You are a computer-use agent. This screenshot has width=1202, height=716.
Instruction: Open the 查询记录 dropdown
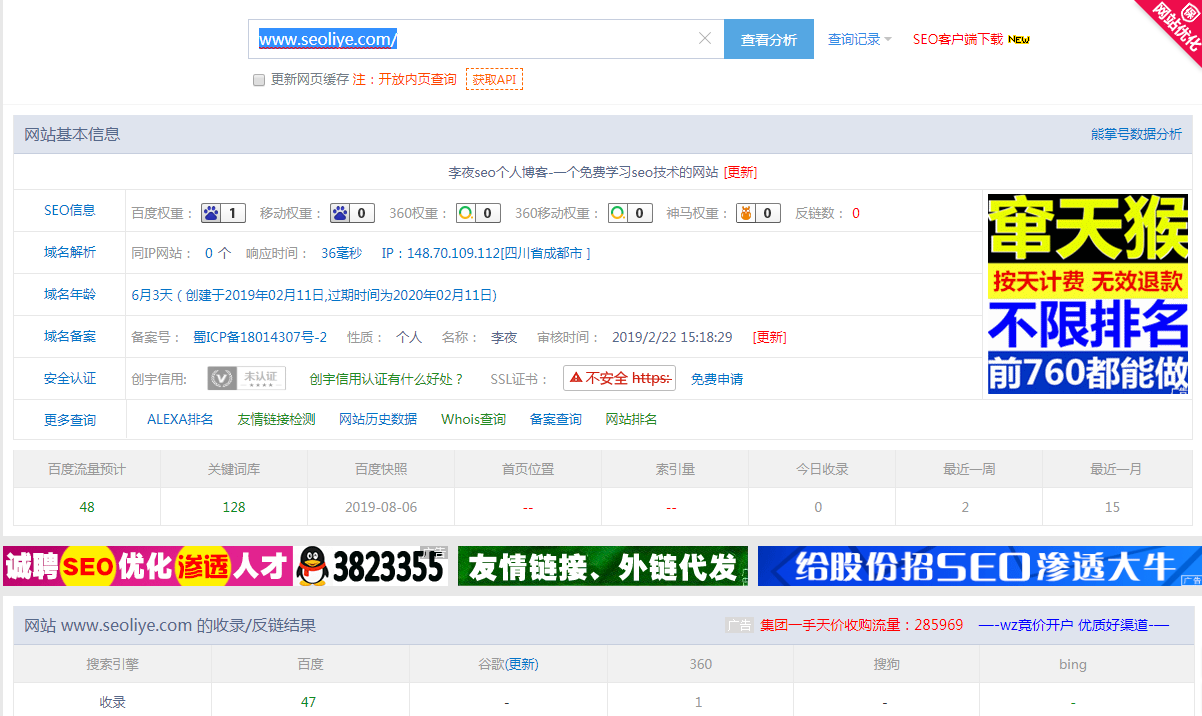[860, 39]
